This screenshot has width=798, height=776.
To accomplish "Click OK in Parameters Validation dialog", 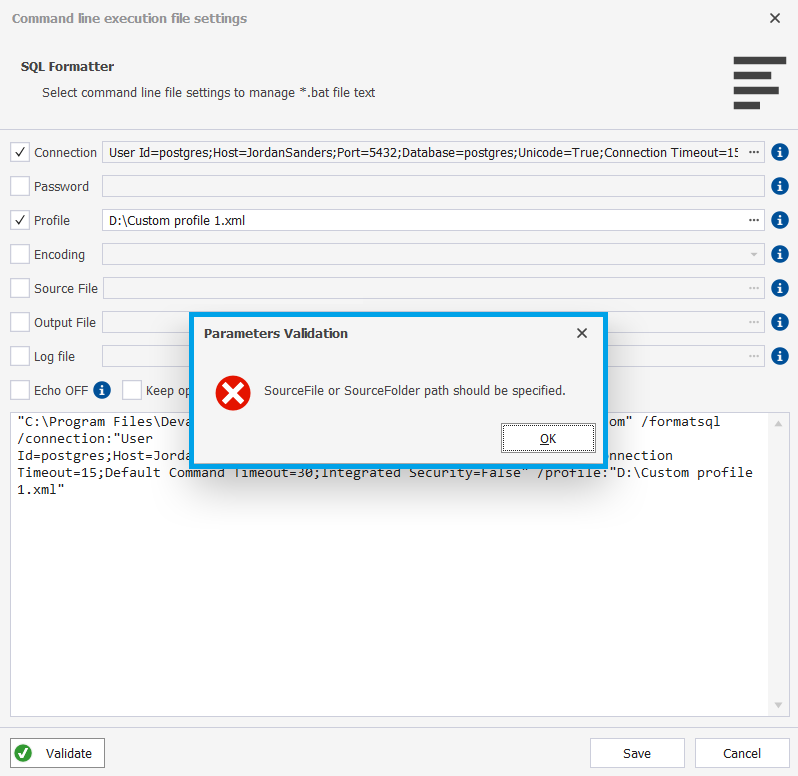I will click(x=548, y=438).
